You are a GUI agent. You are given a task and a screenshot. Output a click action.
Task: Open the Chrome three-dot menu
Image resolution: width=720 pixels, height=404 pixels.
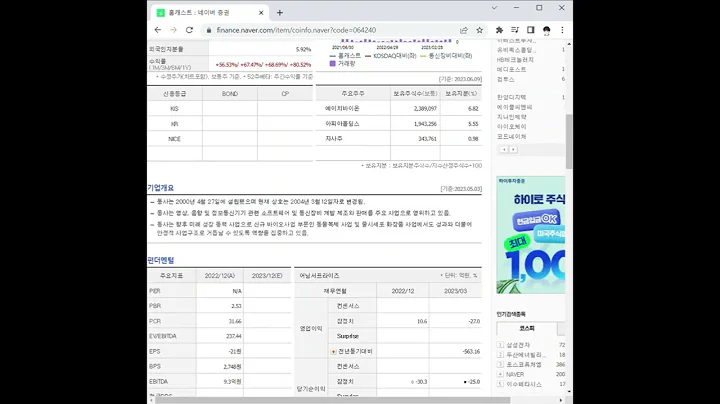(x=562, y=30)
